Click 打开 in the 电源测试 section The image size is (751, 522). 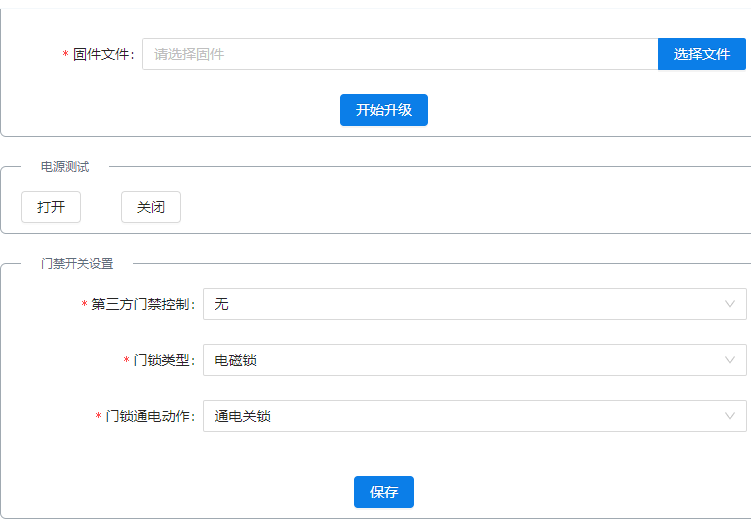point(51,207)
